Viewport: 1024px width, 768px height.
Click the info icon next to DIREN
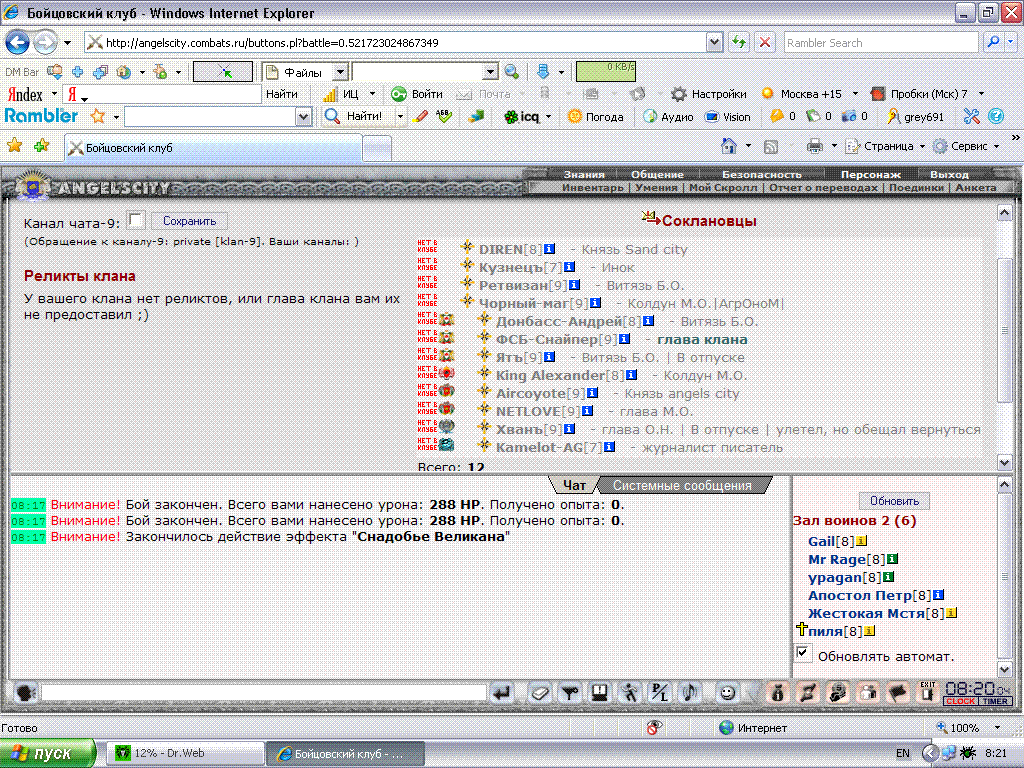[550, 249]
